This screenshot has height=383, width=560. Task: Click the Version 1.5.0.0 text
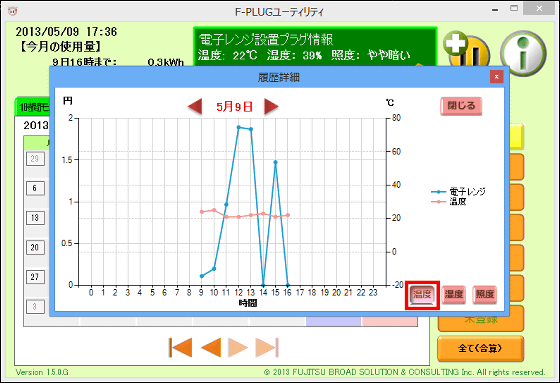coord(42,372)
